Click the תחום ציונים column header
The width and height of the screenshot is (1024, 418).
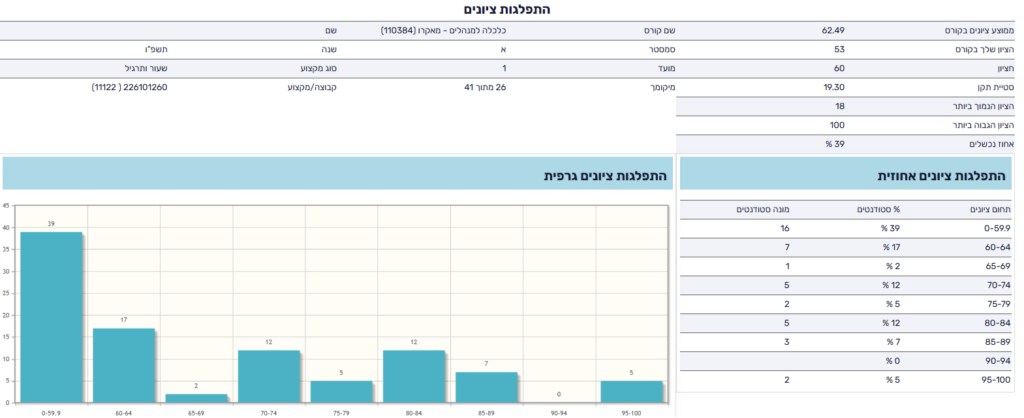[984, 209]
